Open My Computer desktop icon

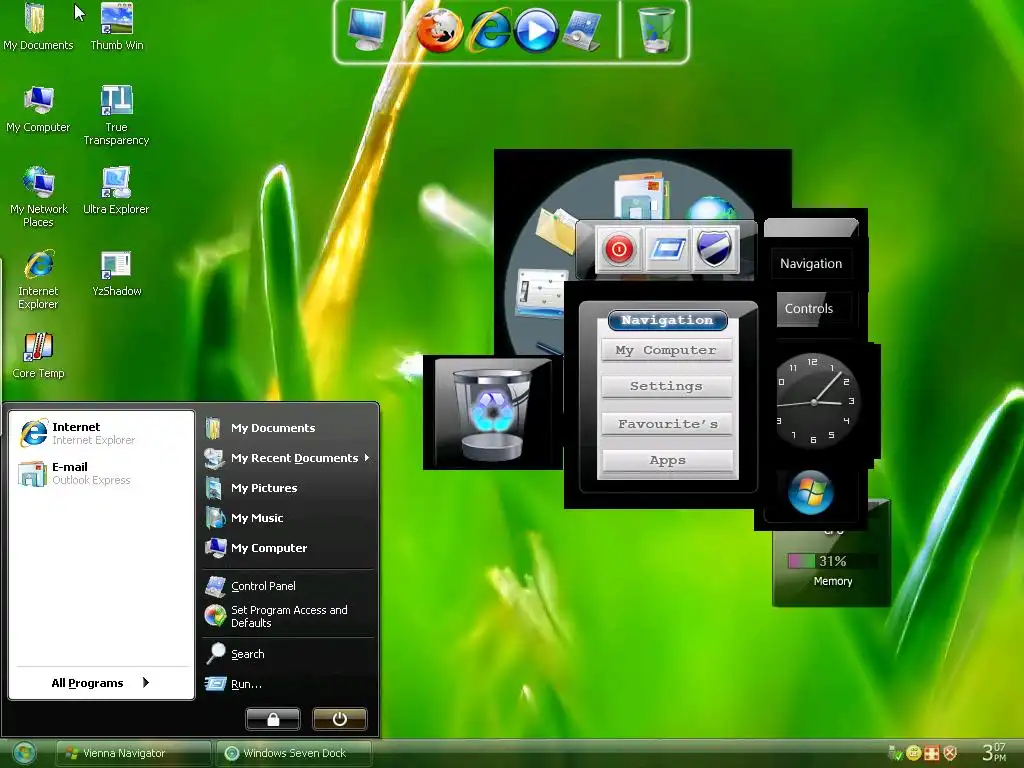(38, 108)
